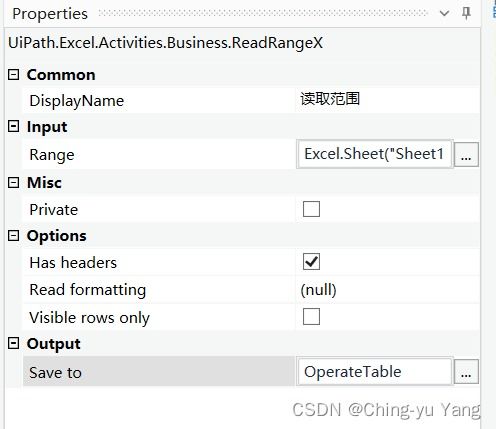Collapse the Misc section
The width and height of the screenshot is (496, 429).
13,182
